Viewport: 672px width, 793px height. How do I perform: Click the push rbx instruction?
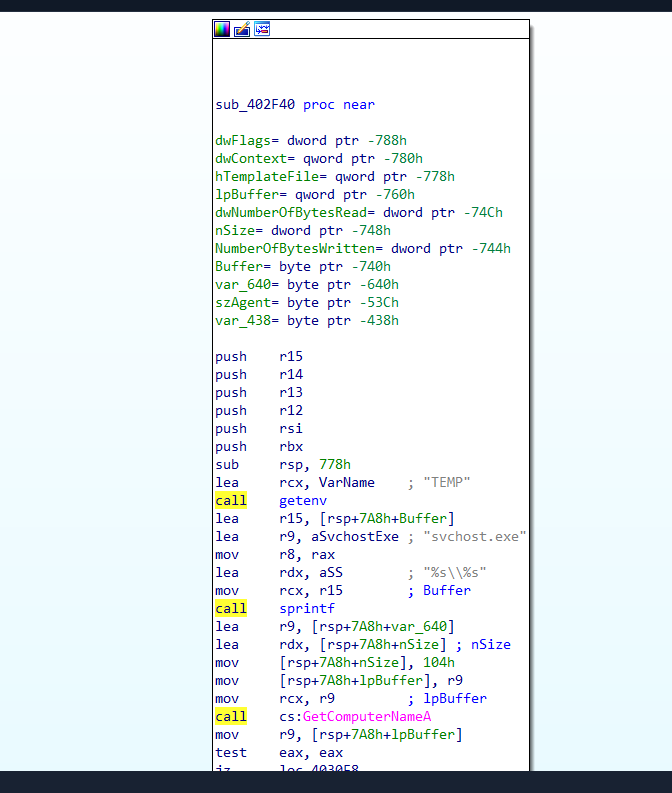[259, 447]
